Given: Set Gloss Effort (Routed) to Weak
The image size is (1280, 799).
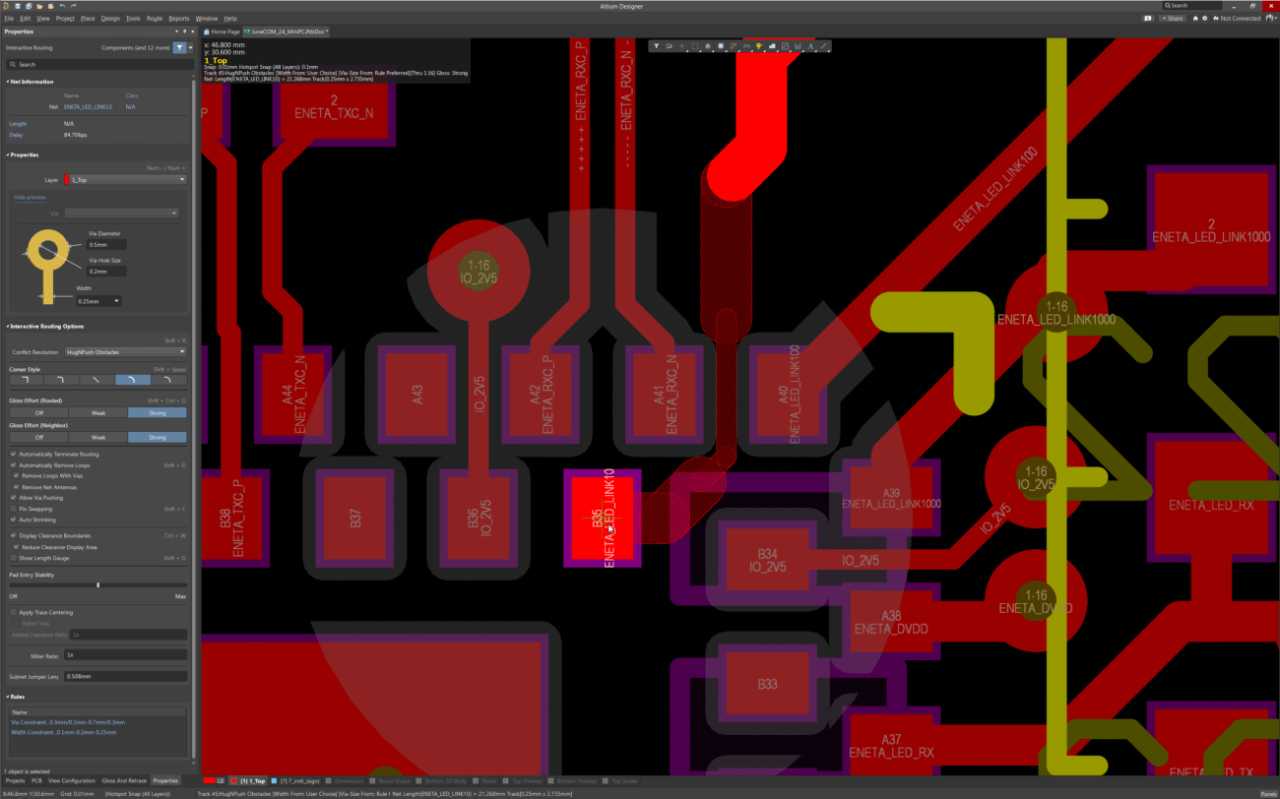Looking at the screenshot, I should tap(98, 412).
